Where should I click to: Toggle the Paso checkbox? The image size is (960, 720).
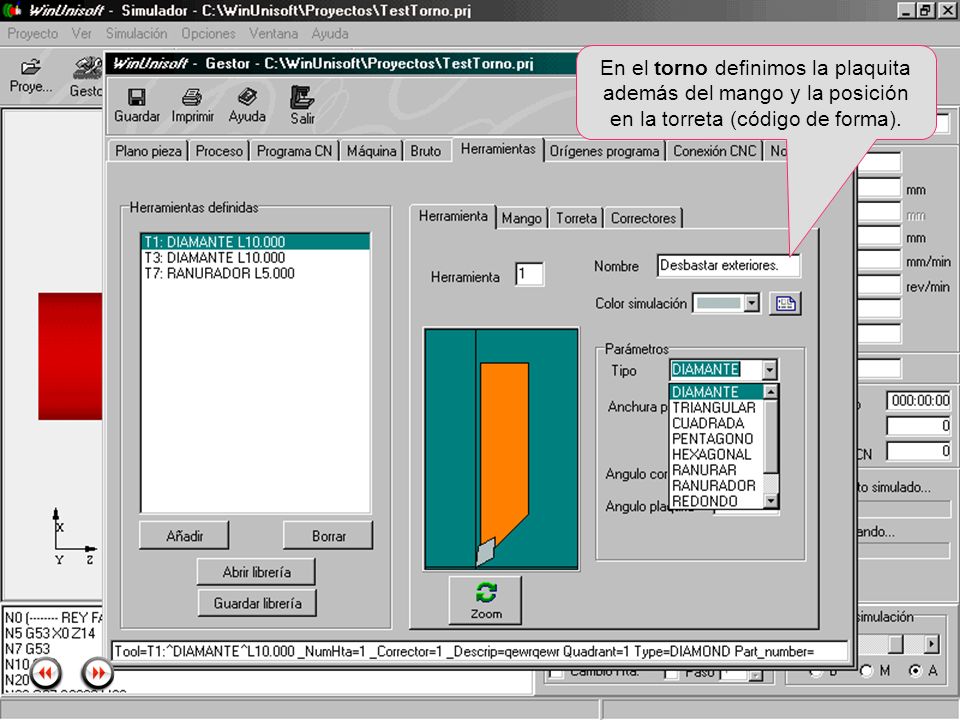pos(671,673)
